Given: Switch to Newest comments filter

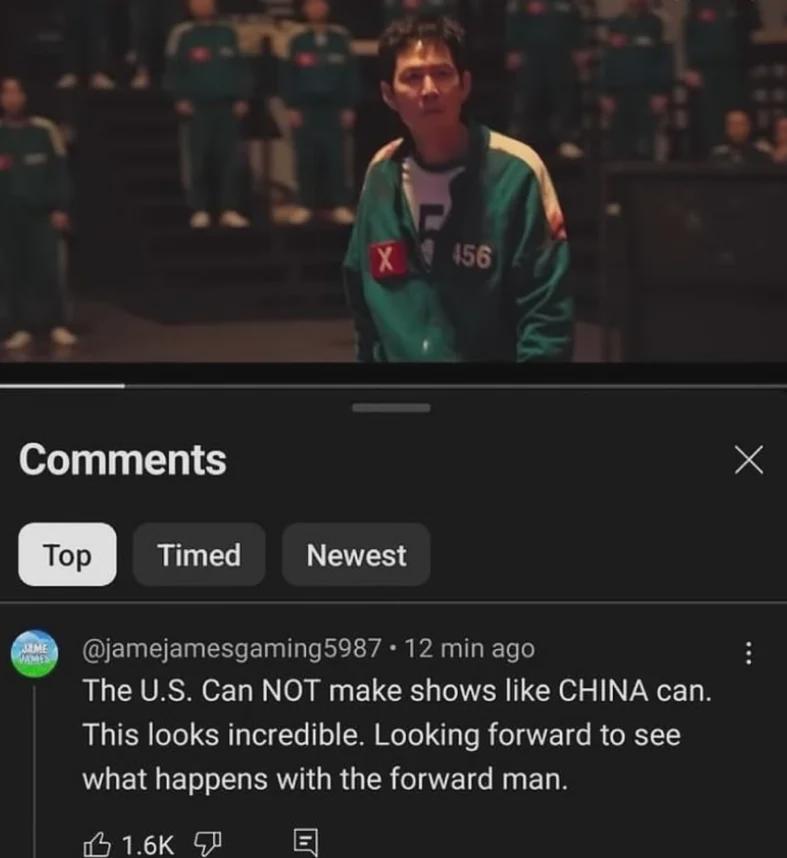Looking at the screenshot, I should click(x=356, y=554).
